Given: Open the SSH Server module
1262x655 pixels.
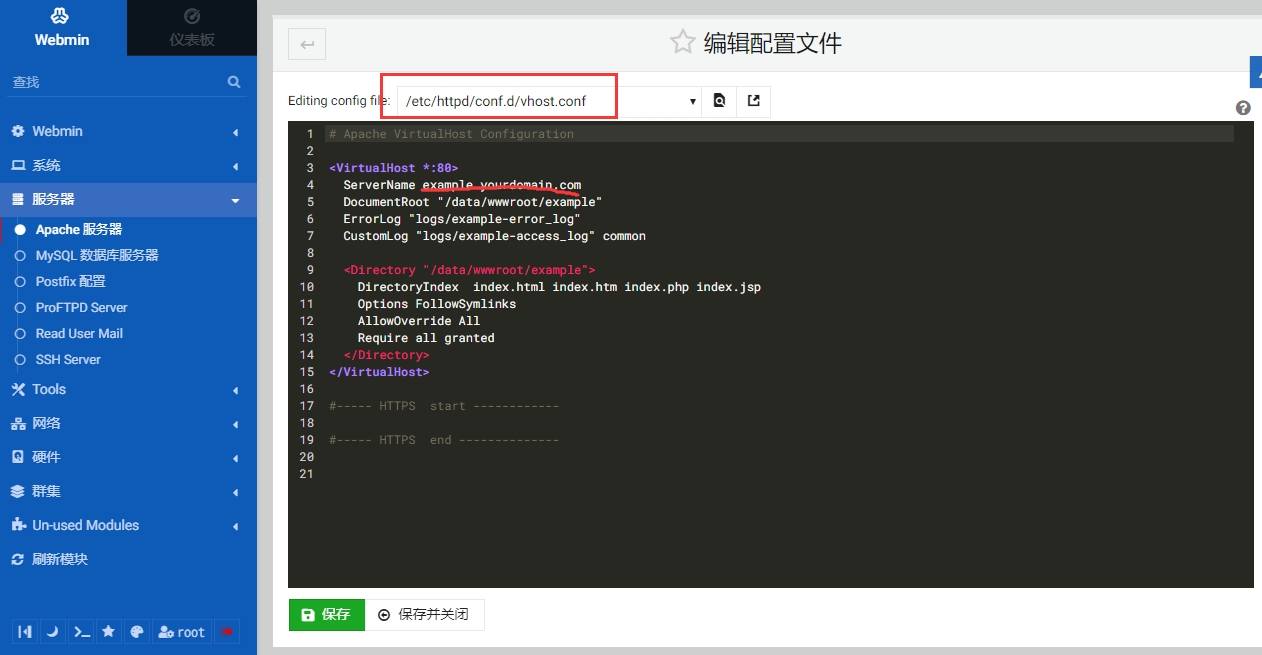Looking at the screenshot, I should click(68, 360).
